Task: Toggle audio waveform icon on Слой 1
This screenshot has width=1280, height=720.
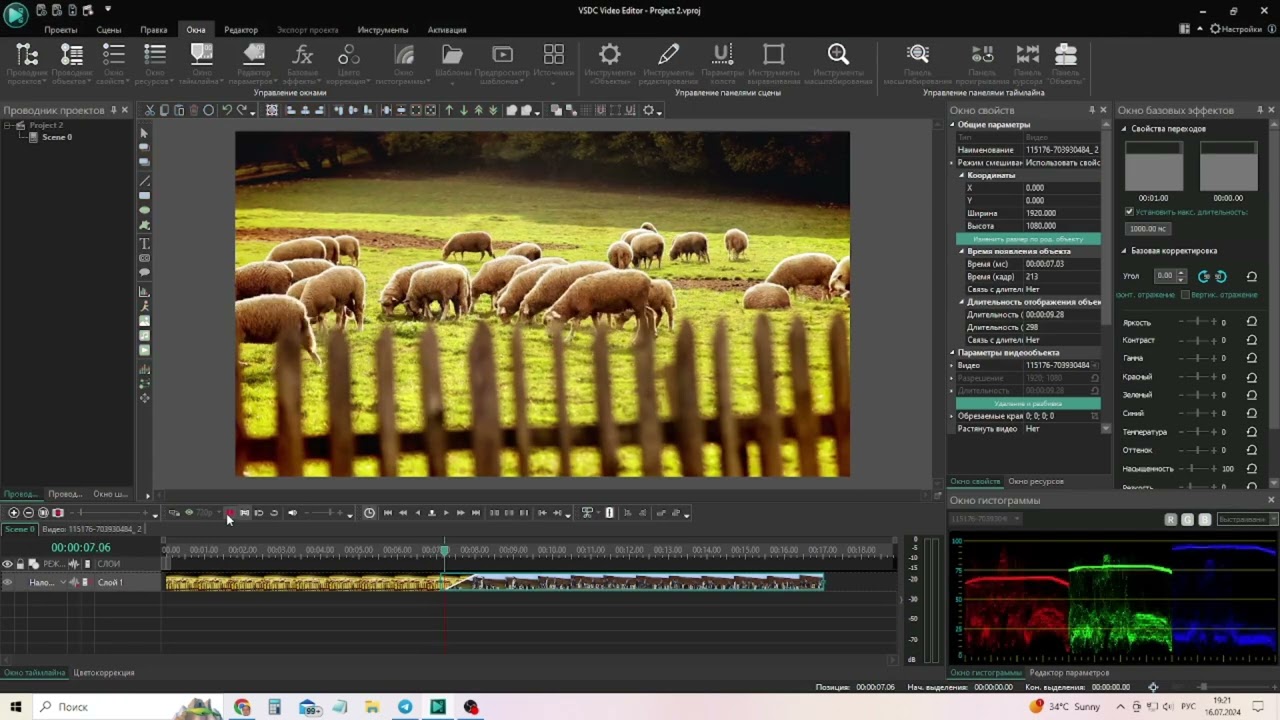Action: pyautogui.click(x=73, y=582)
